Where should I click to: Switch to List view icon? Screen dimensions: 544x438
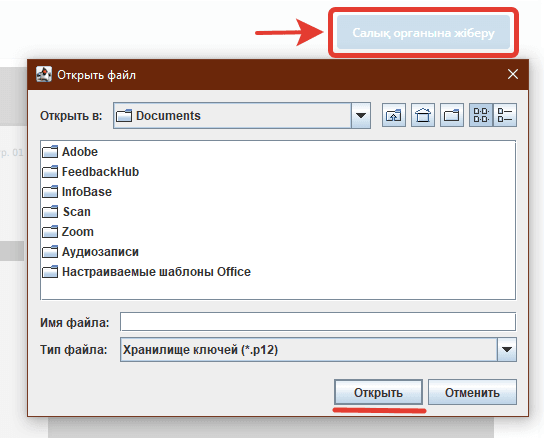tap(481, 115)
